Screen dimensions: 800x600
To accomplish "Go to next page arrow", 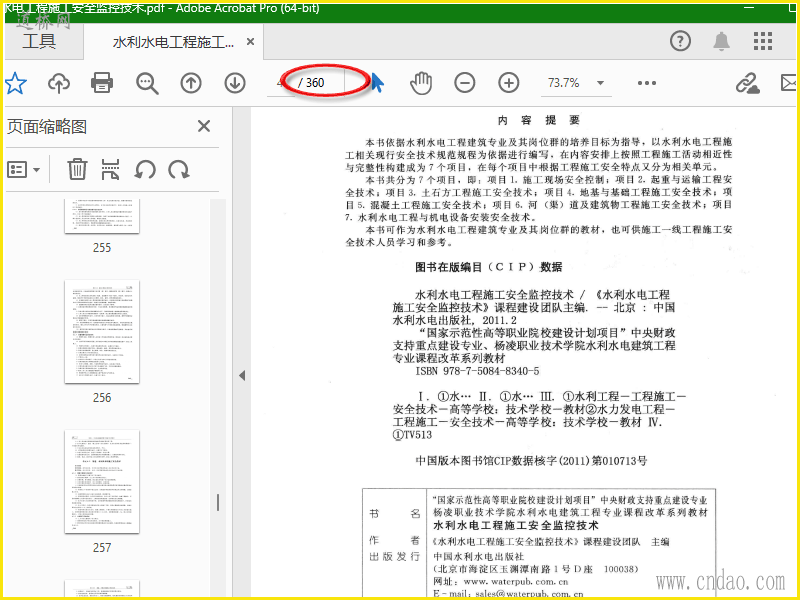I will pyautogui.click(x=235, y=83).
